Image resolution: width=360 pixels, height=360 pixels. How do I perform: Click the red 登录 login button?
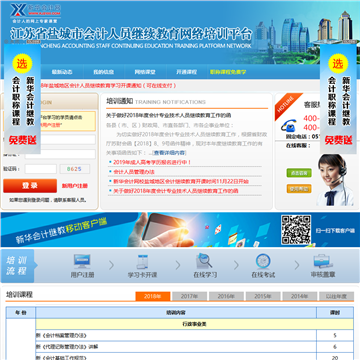pos(30,186)
